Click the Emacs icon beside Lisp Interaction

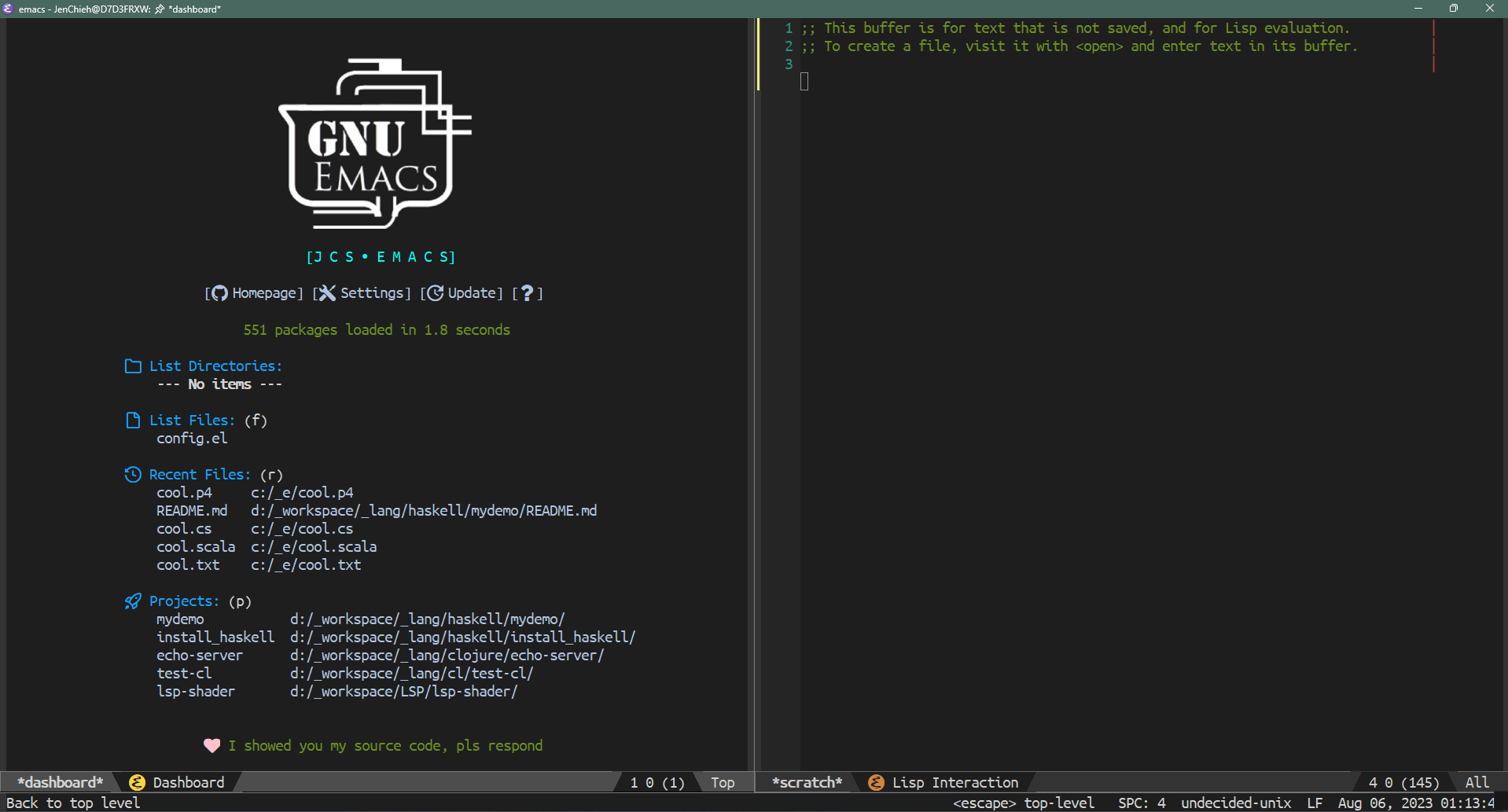pyautogui.click(x=876, y=782)
